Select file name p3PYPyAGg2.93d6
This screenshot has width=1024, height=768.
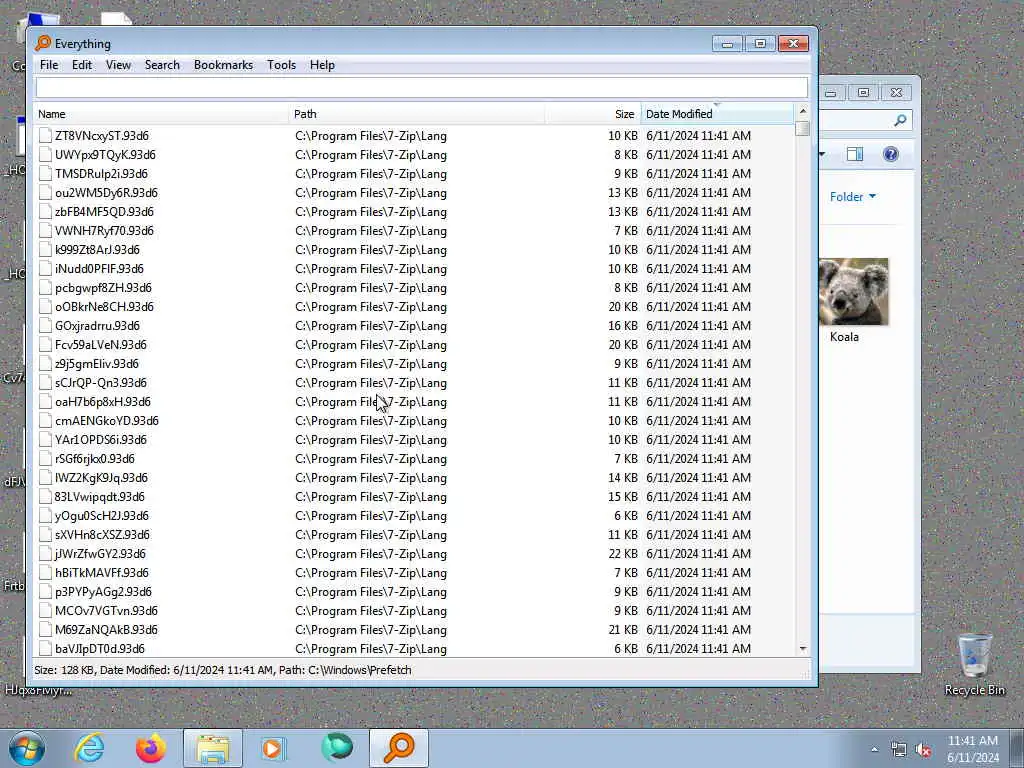[103, 591]
